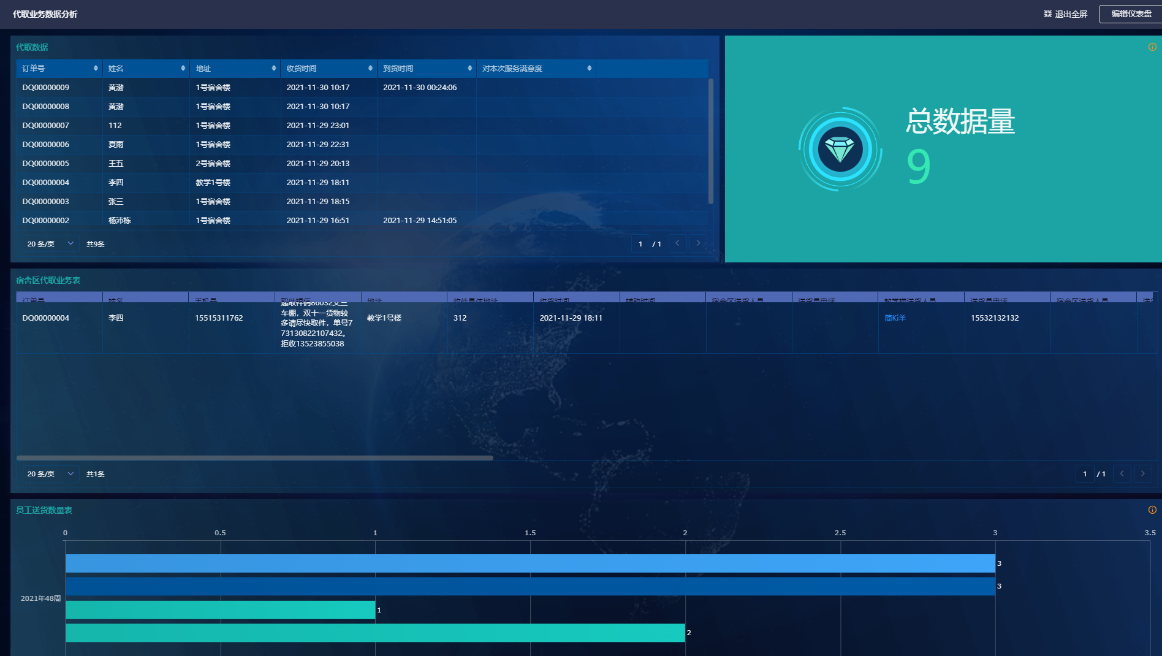Click next page arrow in 宿舍区代取业务表
Screen dimensions: 1162x656
click(x=1143, y=473)
